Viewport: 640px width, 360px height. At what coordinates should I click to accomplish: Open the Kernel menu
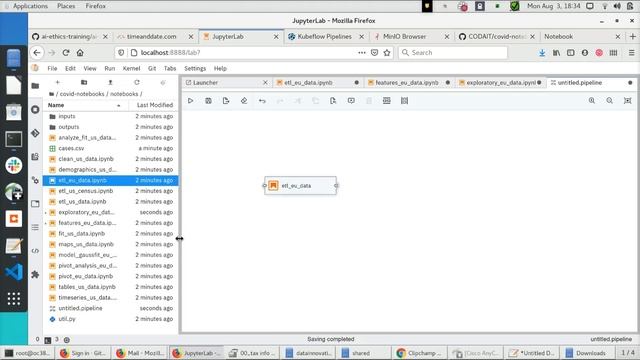coord(131,69)
